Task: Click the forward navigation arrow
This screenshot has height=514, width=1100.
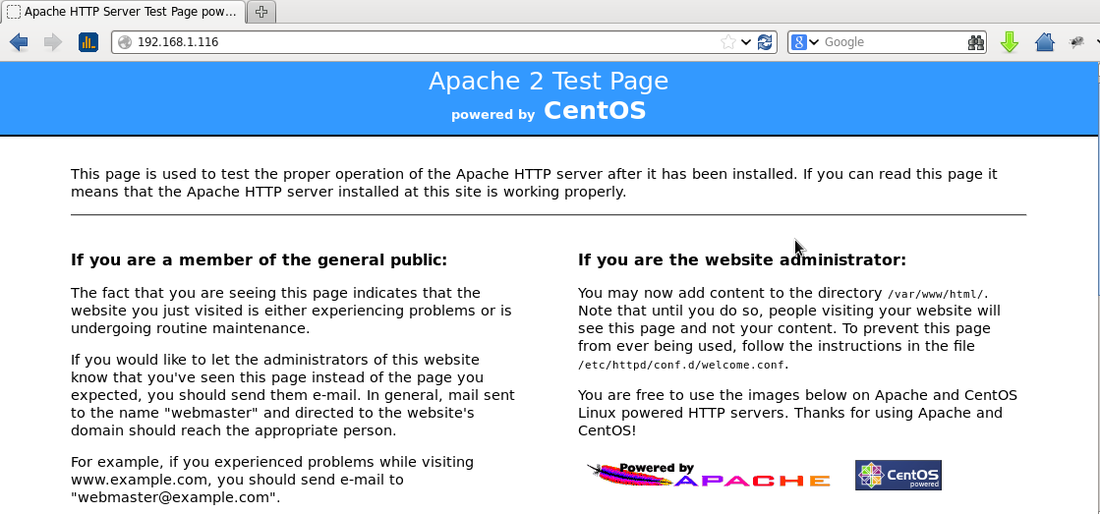Action: tap(52, 42)
